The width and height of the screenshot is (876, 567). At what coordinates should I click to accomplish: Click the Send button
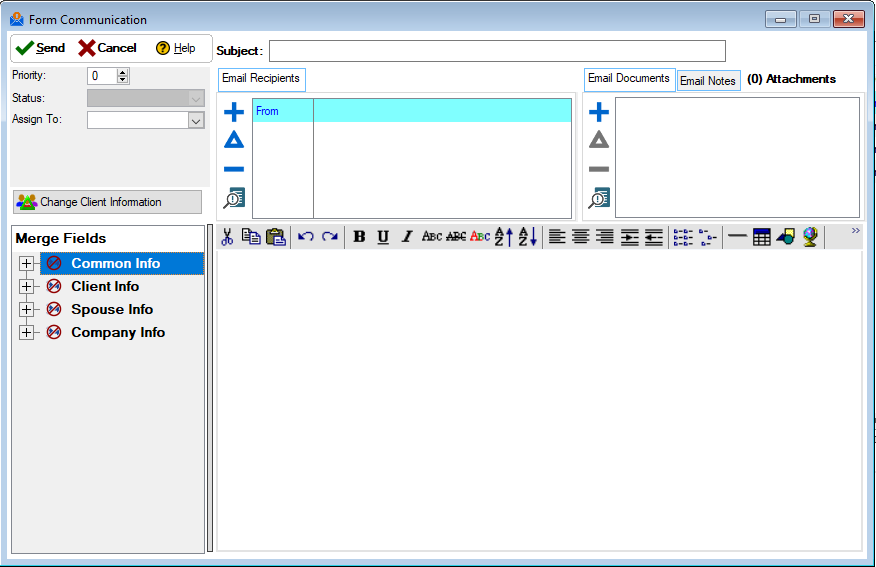(x=41, y=49)
